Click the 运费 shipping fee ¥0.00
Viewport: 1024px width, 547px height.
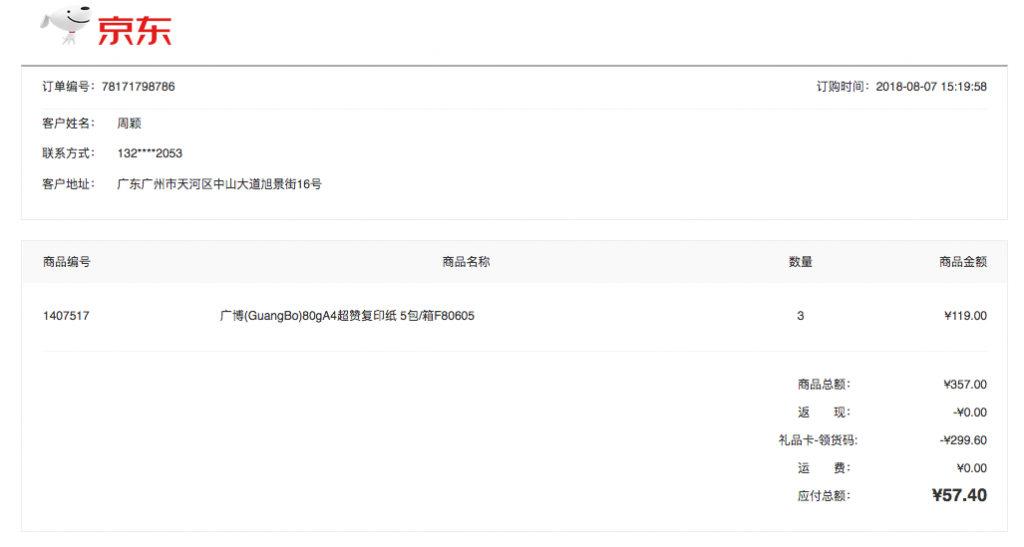click(x=969, y=468)
